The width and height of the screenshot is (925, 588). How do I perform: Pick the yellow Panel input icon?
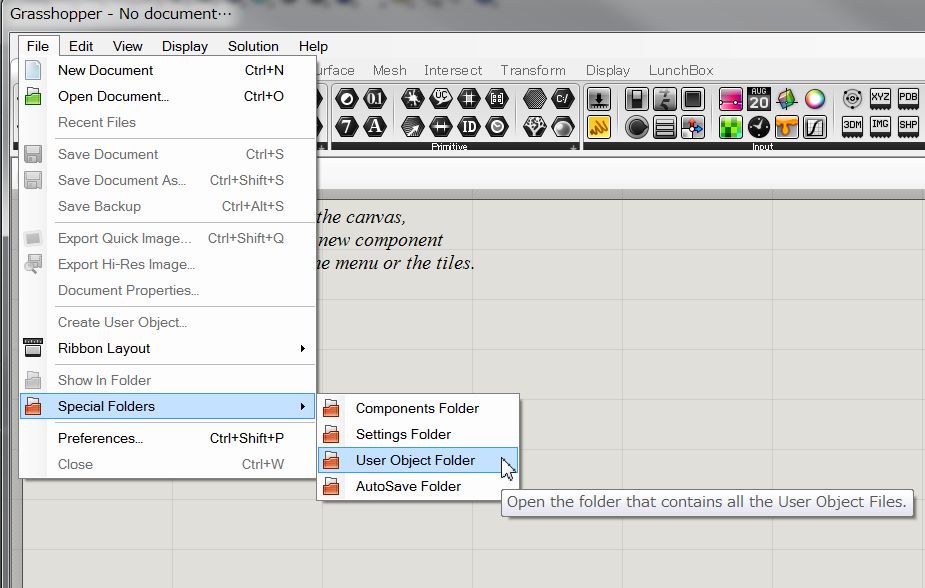click(599, 127)
